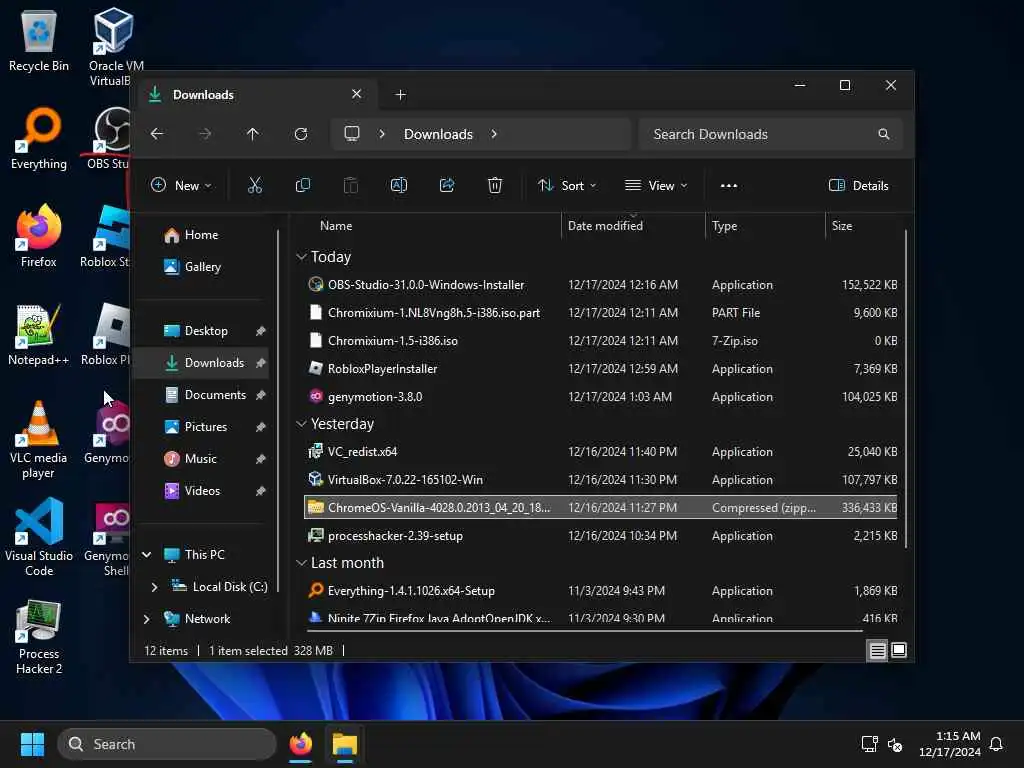Expand Local Disk (C:) tree node
The width and height of the screenshot is (1024, 768).
[x=154, y=587]
